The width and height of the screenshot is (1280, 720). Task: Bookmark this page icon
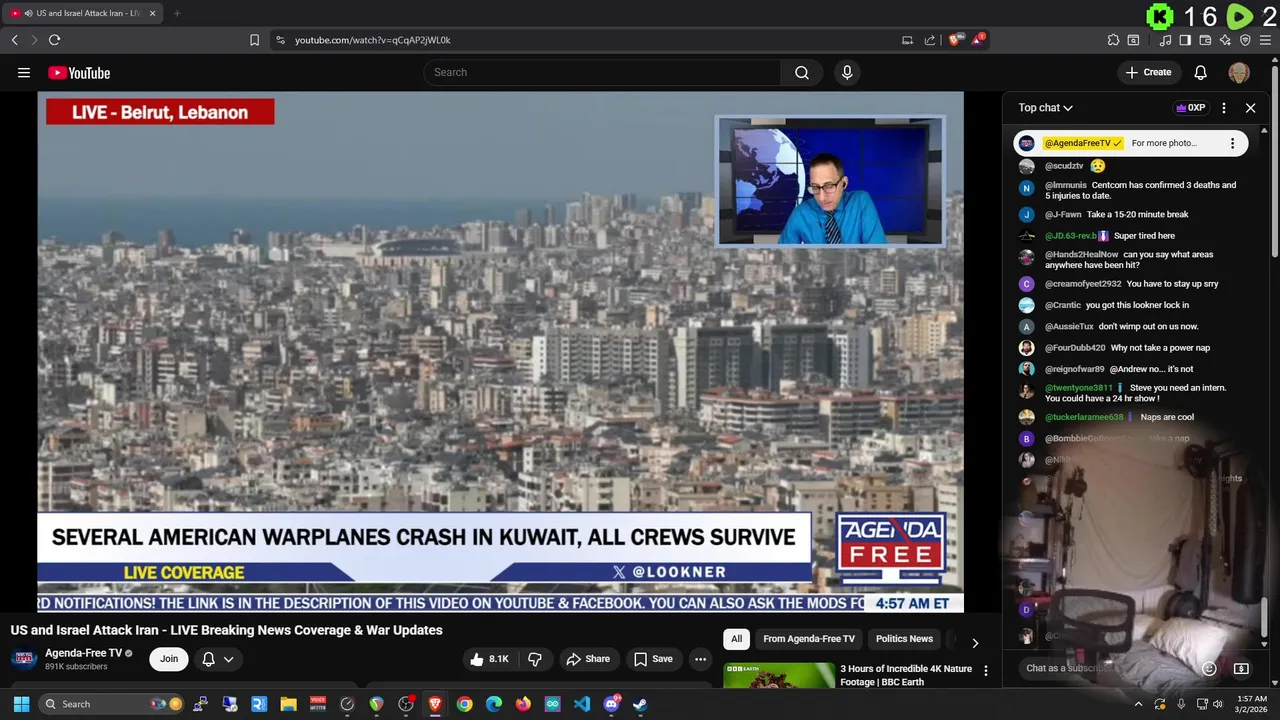(254, 40)
